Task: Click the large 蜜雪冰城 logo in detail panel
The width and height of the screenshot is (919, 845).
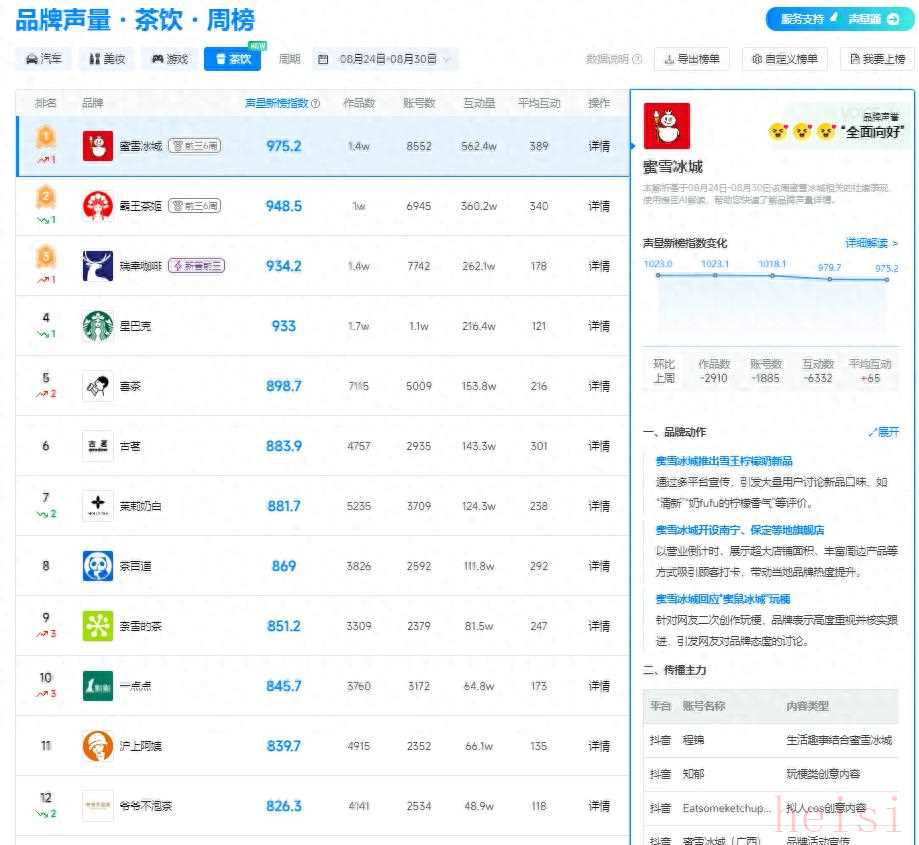Action: [666, 126]
